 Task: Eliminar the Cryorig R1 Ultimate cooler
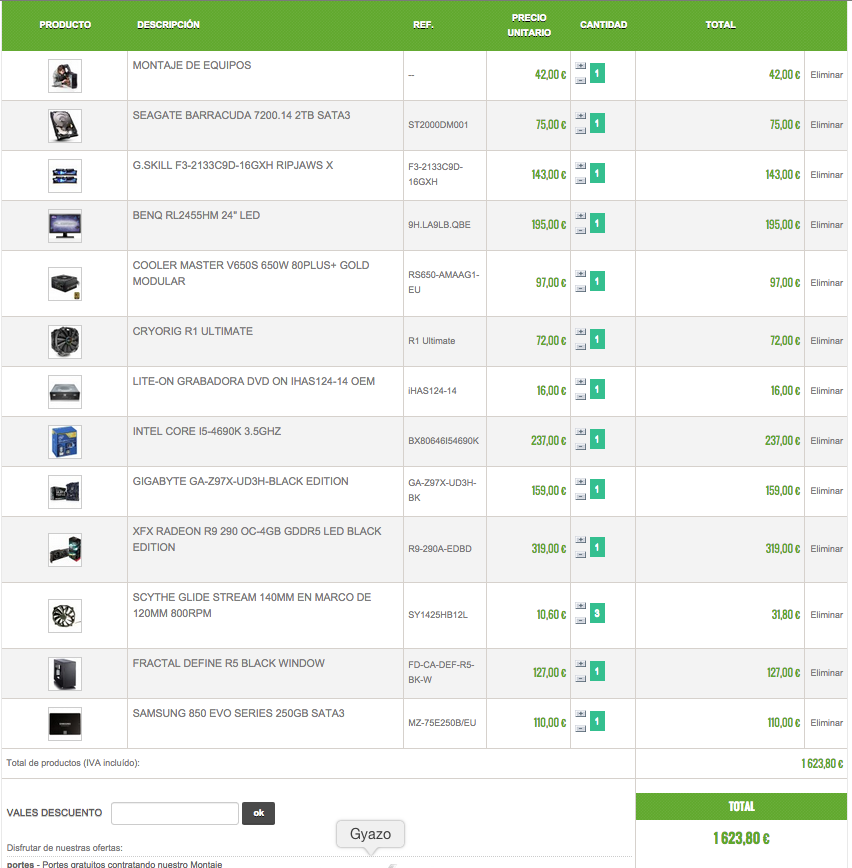[827, 340]
